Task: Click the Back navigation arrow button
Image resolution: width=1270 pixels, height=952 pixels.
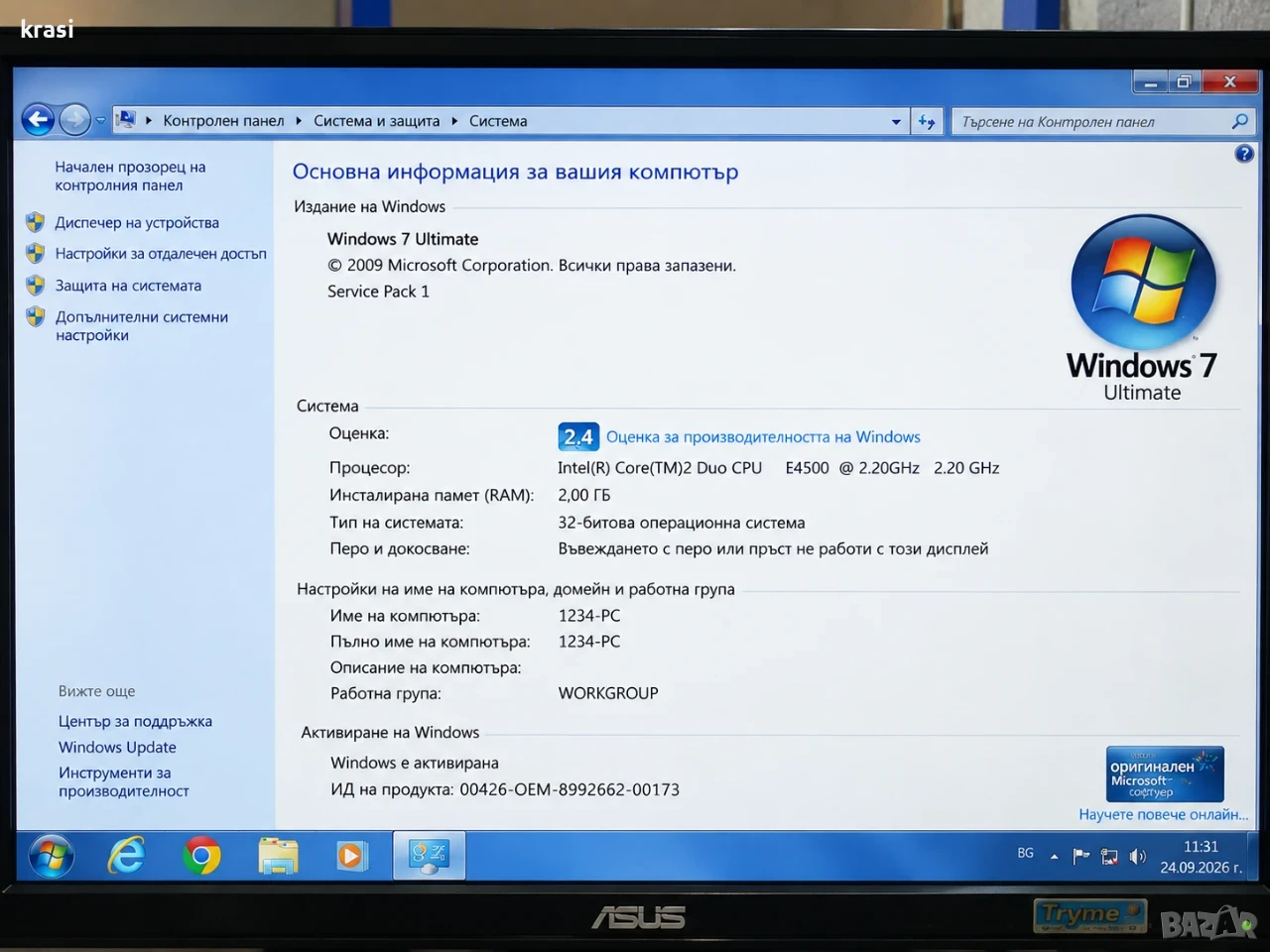Action: [38, 120]
